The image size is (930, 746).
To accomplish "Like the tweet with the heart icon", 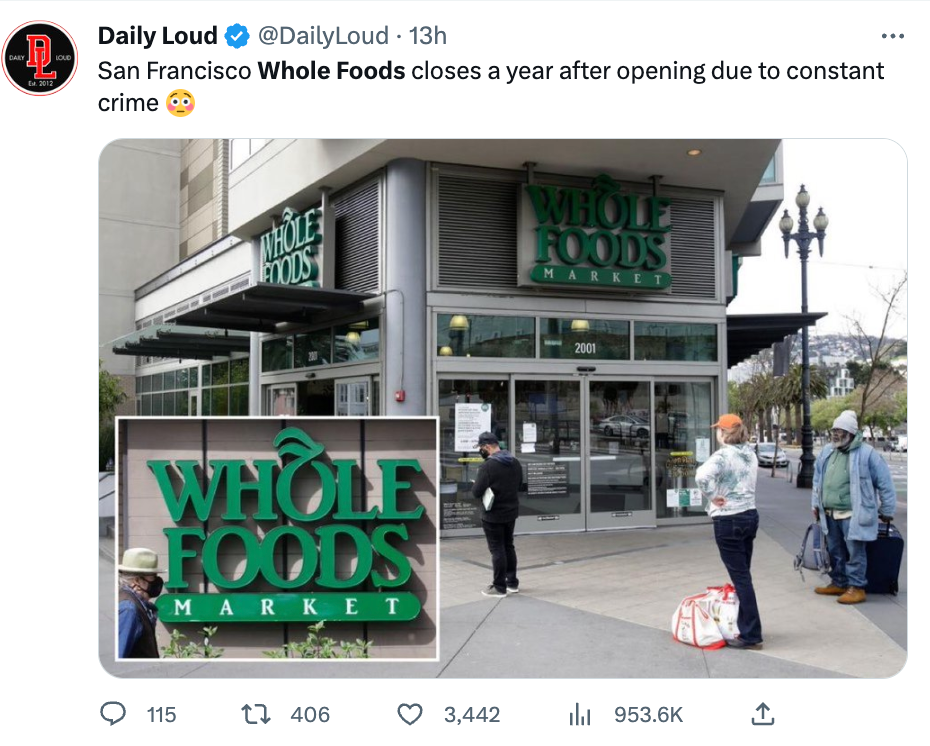I will [409, 715].
